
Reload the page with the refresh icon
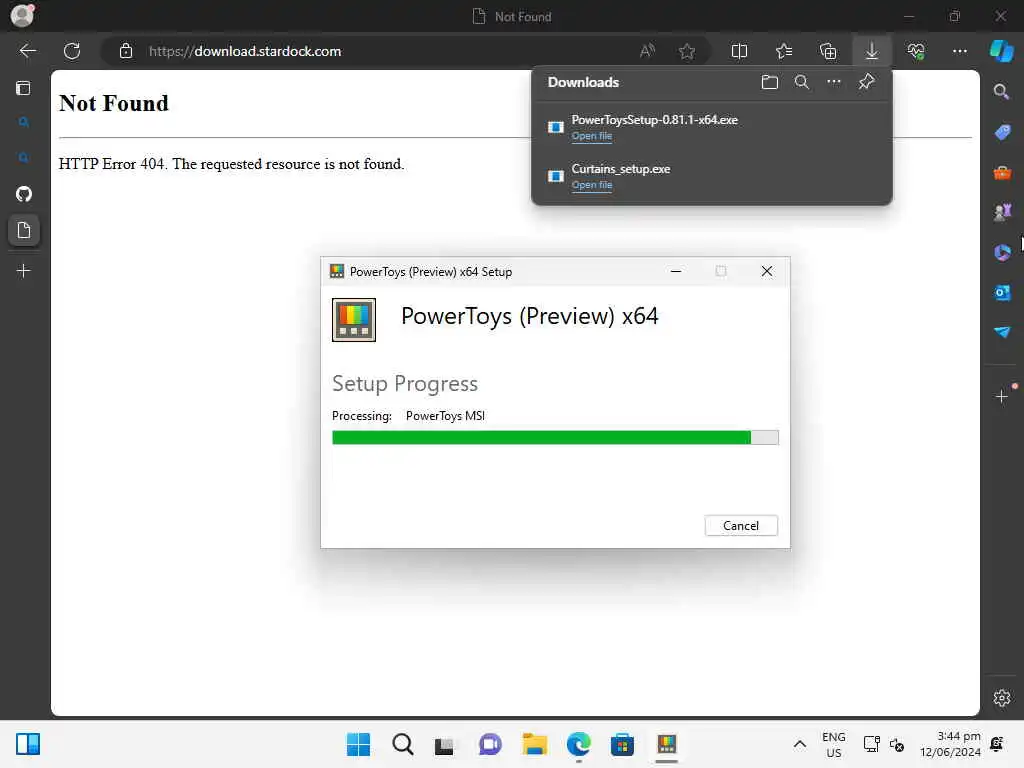pyautogui.click(x=72, y=51)
